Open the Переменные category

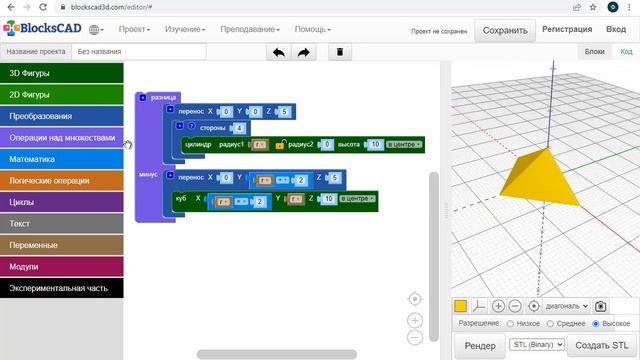62,245
